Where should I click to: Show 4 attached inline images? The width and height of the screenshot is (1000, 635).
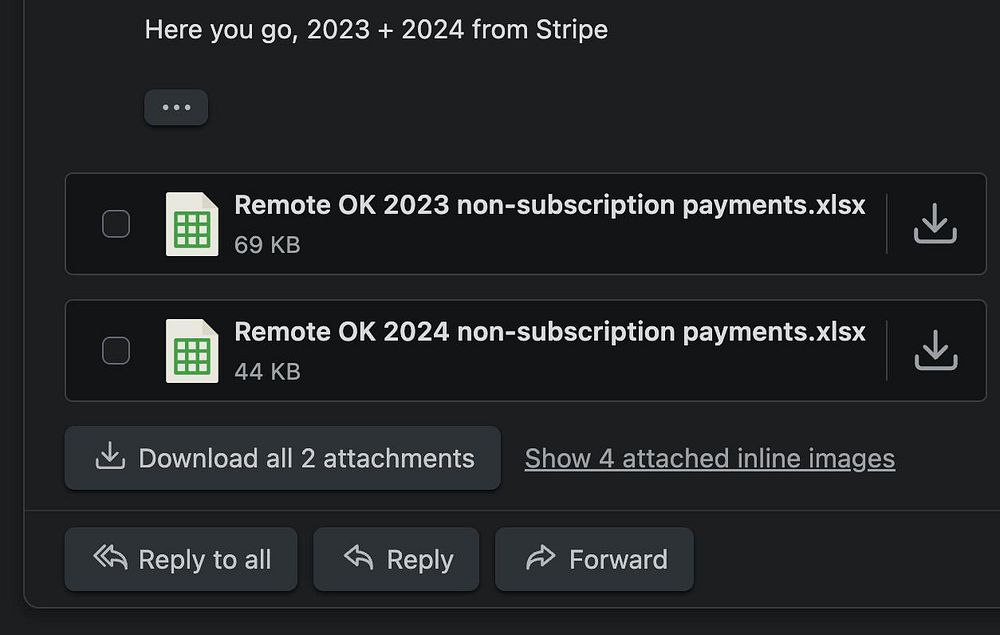[709, 458]
